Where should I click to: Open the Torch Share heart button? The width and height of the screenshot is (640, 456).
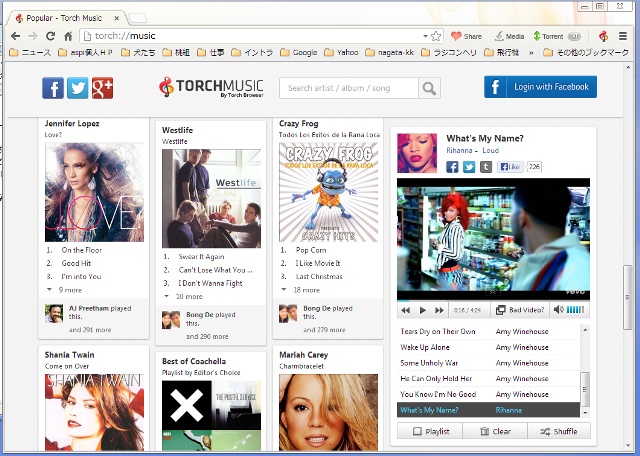[x=466, y=36]
